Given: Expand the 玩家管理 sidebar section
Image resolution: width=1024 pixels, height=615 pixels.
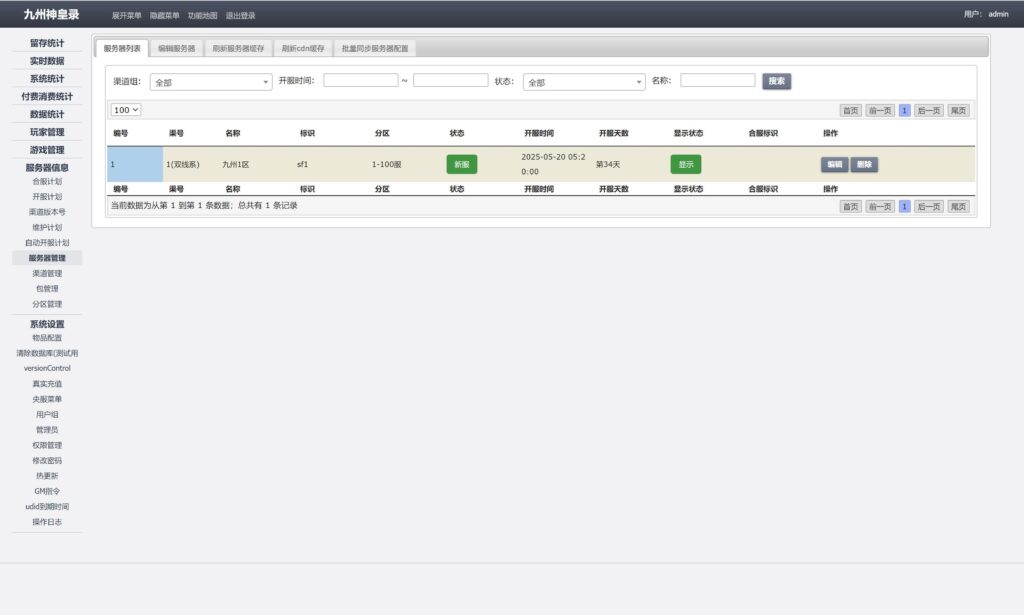Looking at the screenshot, I should (47, 132).
